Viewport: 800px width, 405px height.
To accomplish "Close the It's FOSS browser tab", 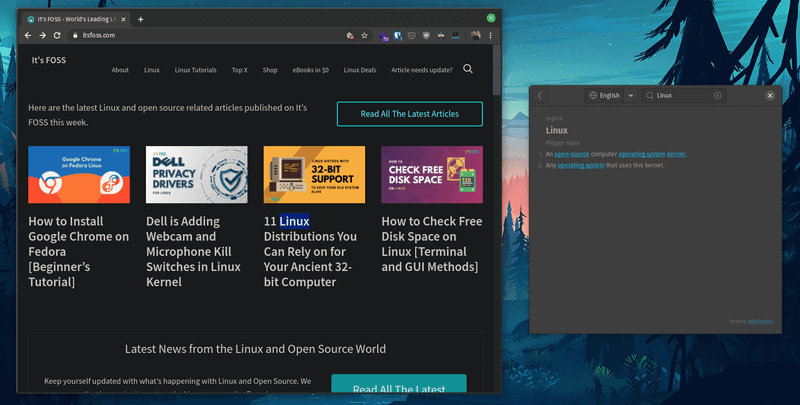I will pyautogui.click(x=123, y=19).
